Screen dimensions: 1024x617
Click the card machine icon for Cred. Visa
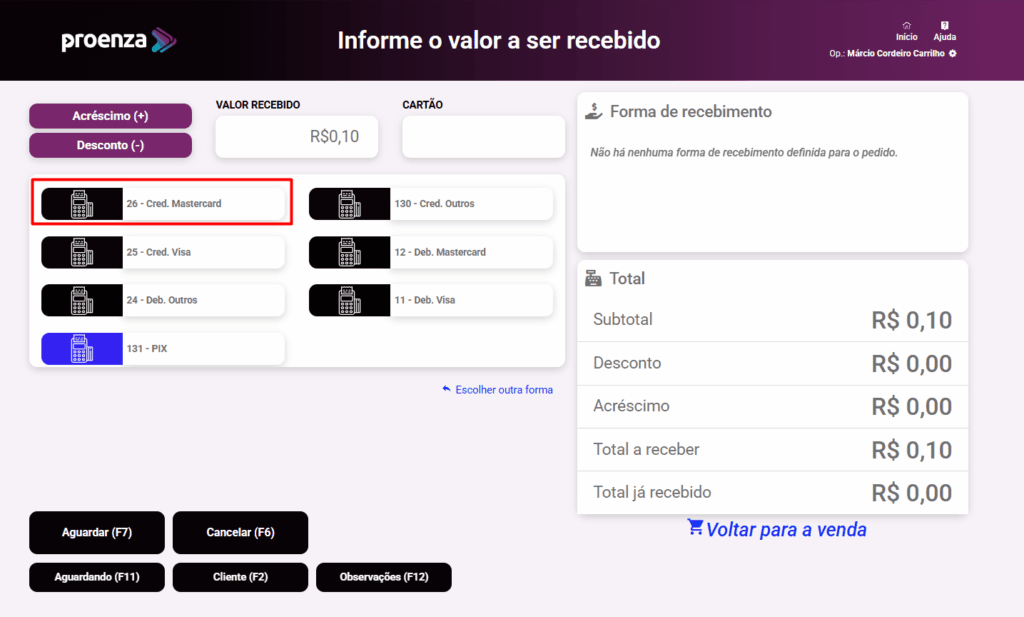(x=82, y=252)
